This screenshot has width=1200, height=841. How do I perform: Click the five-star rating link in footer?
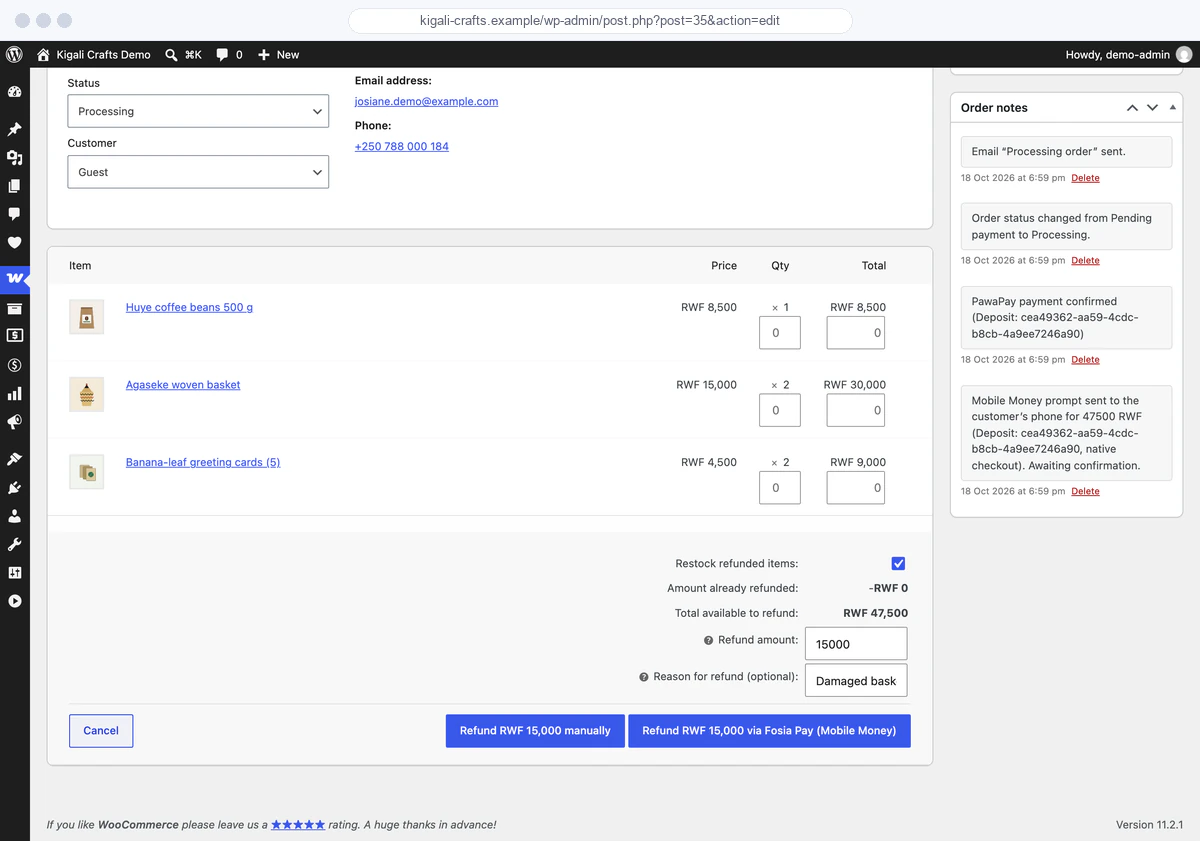coord(298,825)
